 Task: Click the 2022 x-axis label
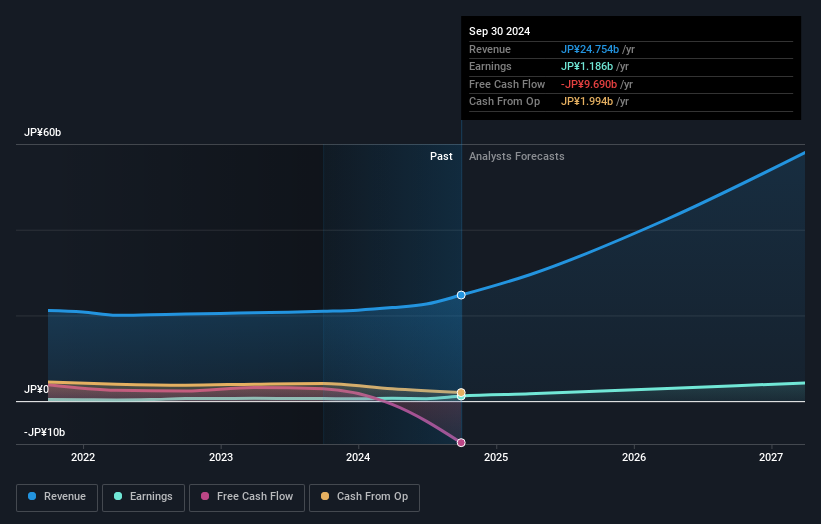[x=83, y=458]
